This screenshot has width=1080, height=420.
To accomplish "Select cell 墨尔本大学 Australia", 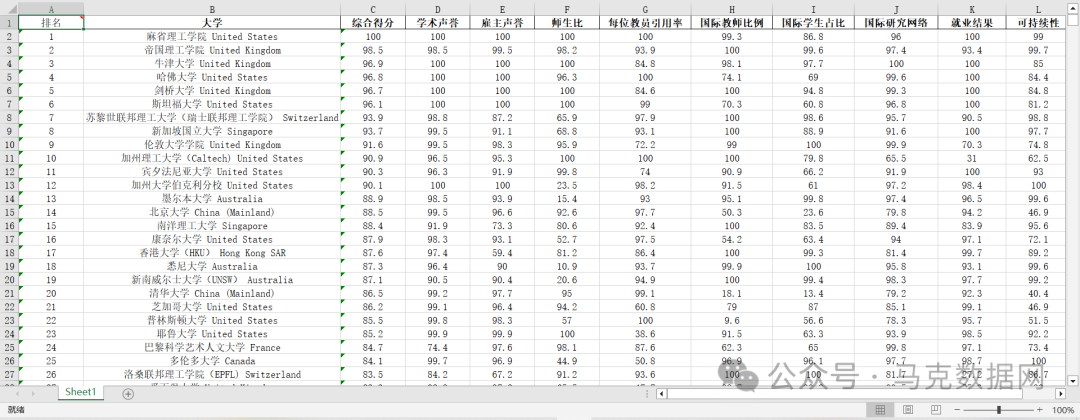I will tap(212, 198).
